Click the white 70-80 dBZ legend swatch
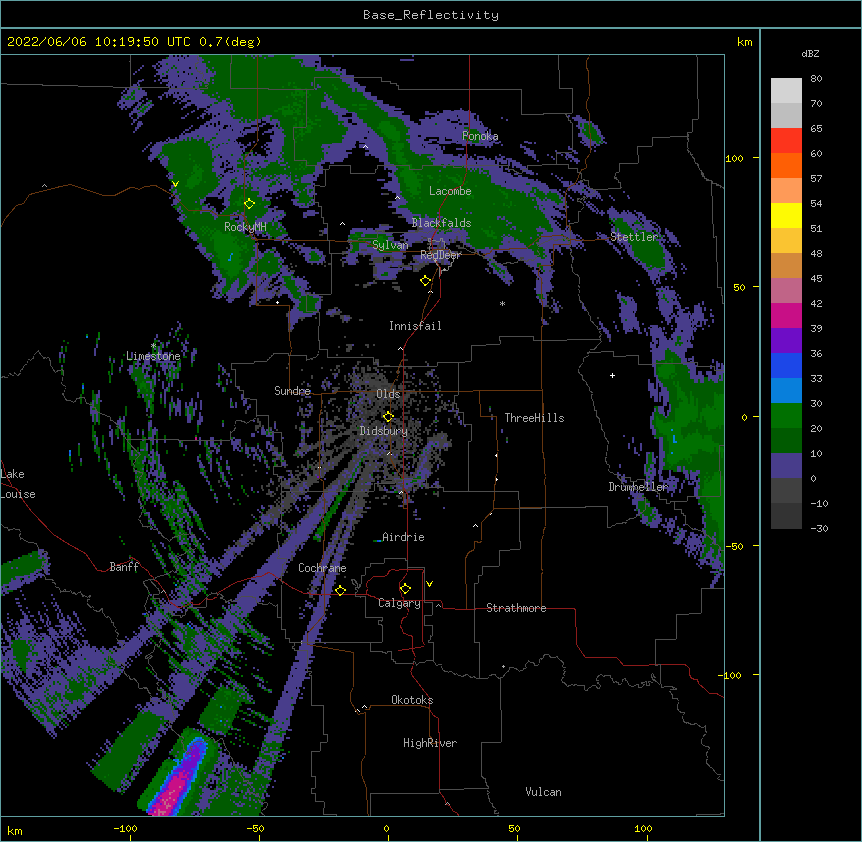 coord(786,91)
